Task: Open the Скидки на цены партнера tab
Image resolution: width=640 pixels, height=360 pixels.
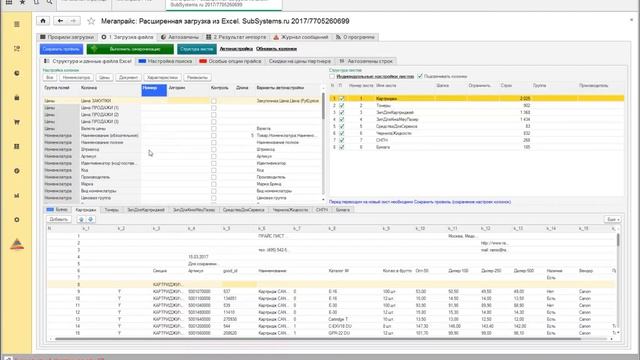Action: pos(300,61)
